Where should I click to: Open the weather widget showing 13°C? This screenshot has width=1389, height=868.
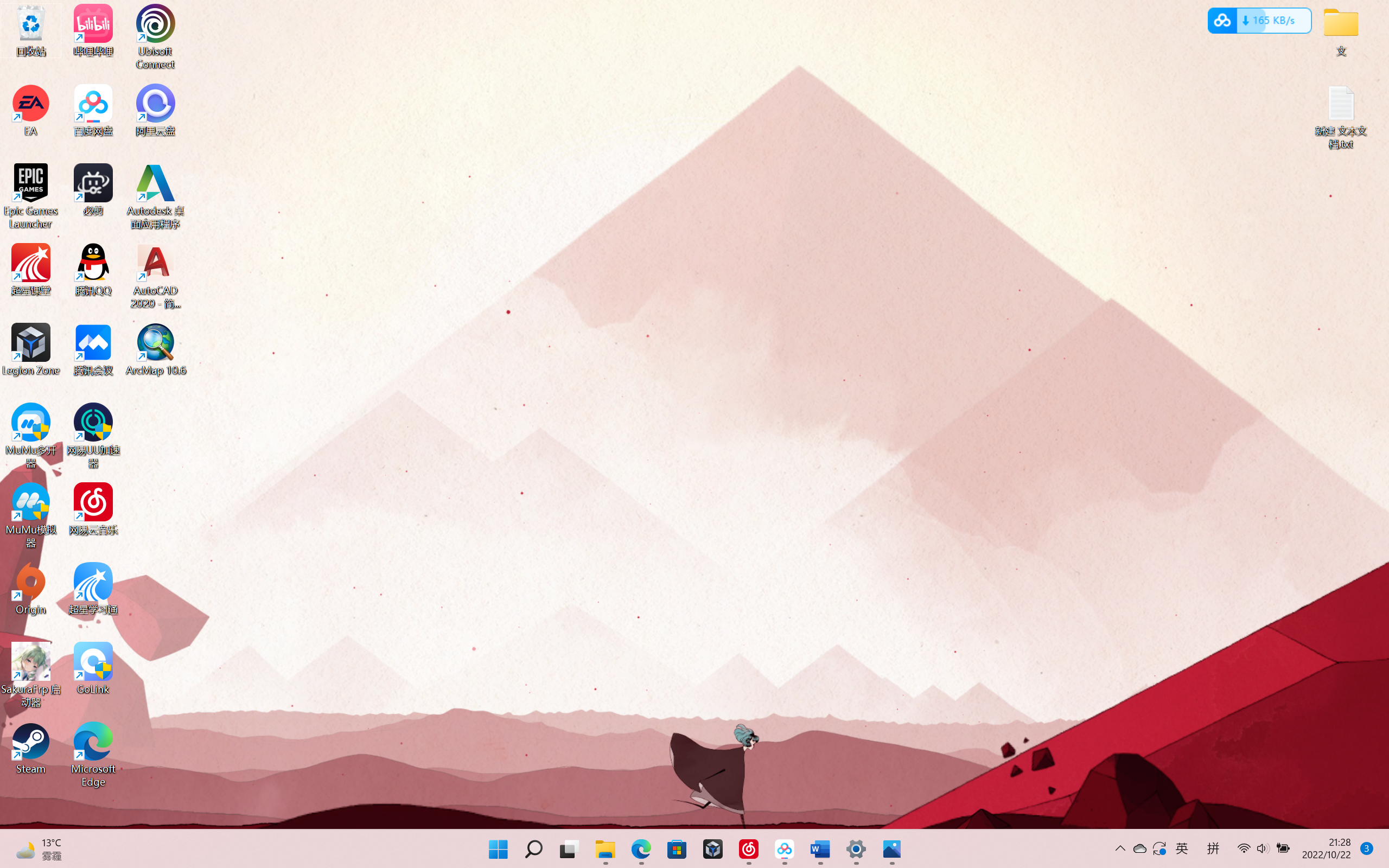[39, 849]
